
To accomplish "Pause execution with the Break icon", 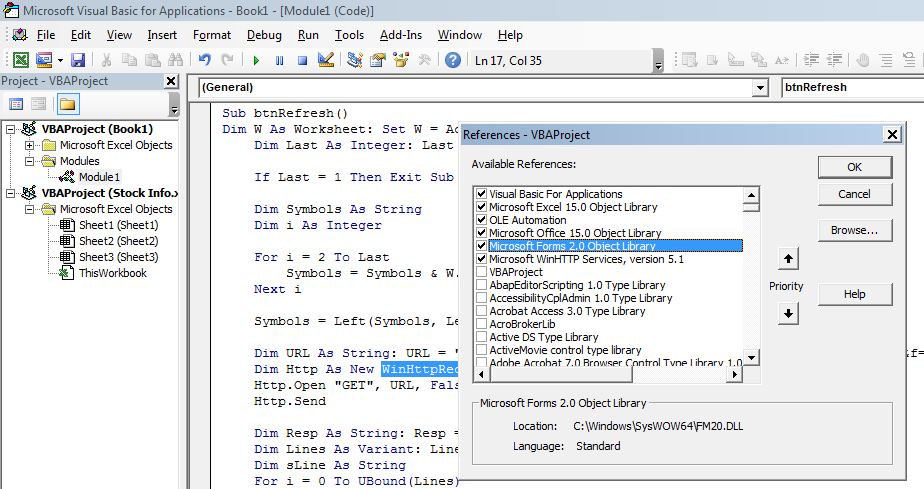I will point(279,60).
